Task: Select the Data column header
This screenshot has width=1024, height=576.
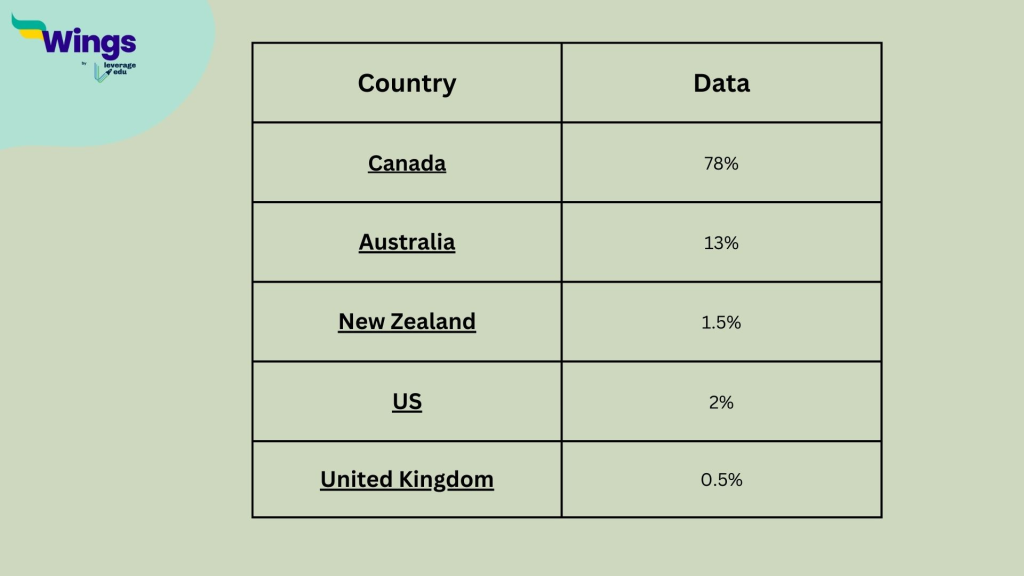Action: pos(721,83)
